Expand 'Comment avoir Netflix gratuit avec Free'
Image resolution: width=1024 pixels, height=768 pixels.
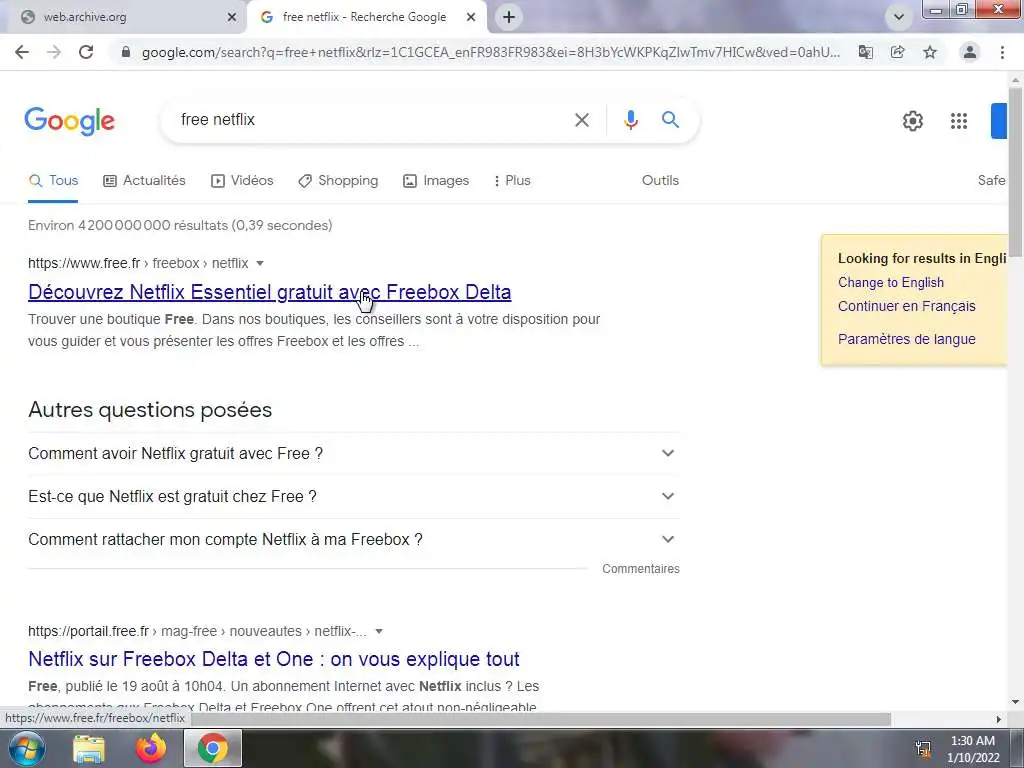click(354, 453)
